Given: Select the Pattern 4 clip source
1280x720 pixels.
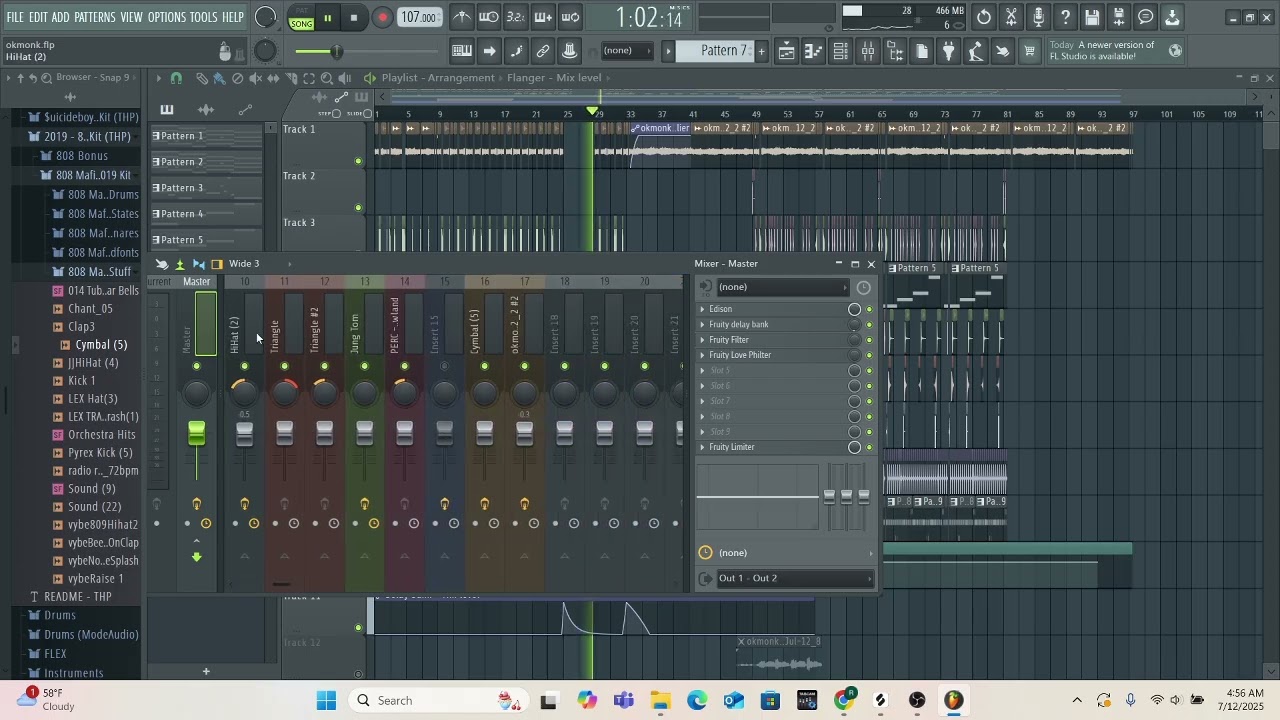Looking at the screenshot, I should coord(206,214).
